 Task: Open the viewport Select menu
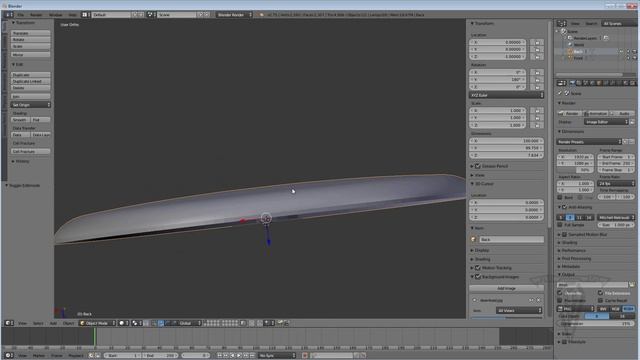(38, 323)
